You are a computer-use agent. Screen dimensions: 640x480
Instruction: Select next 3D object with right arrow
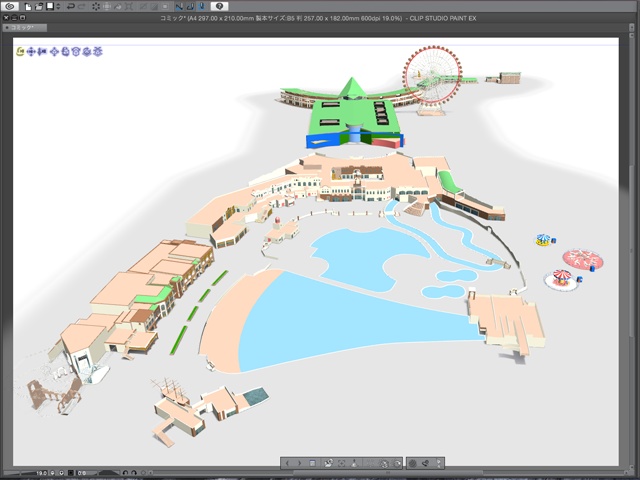point(300,463)
